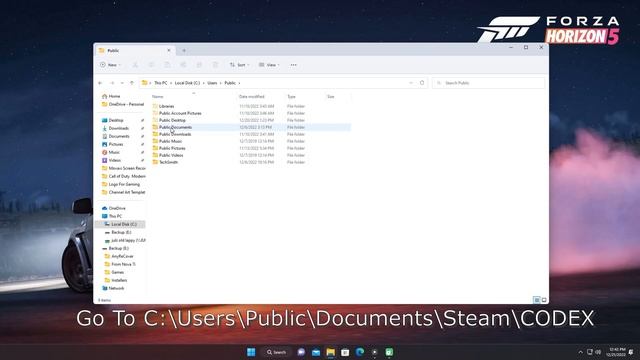Screen dimensions: 640x360
Task: Click Public in the address breadcrumb
Action: point(230,83)
